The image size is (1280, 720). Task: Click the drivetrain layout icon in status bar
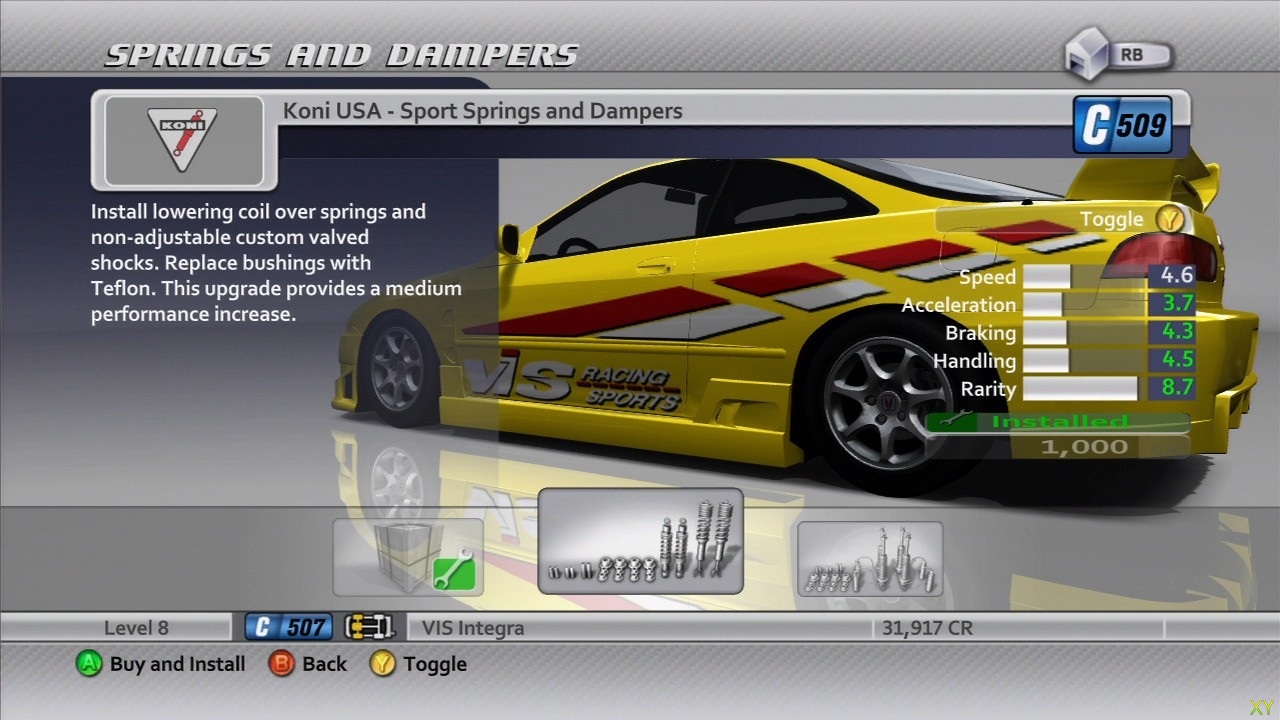coord(369,628)
